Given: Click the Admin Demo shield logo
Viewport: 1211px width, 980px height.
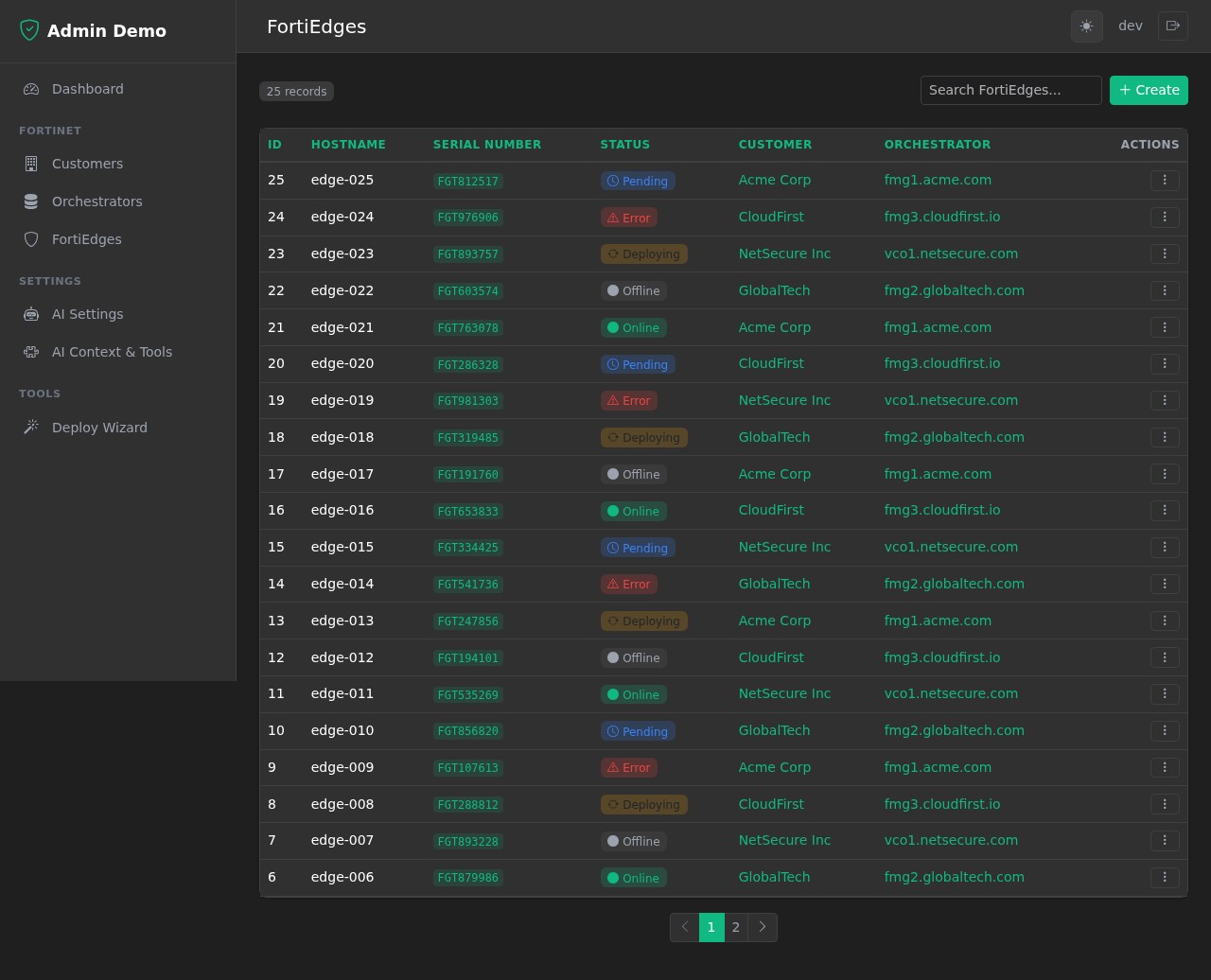Looking at the screenshot, I should [x=29, y=30].
